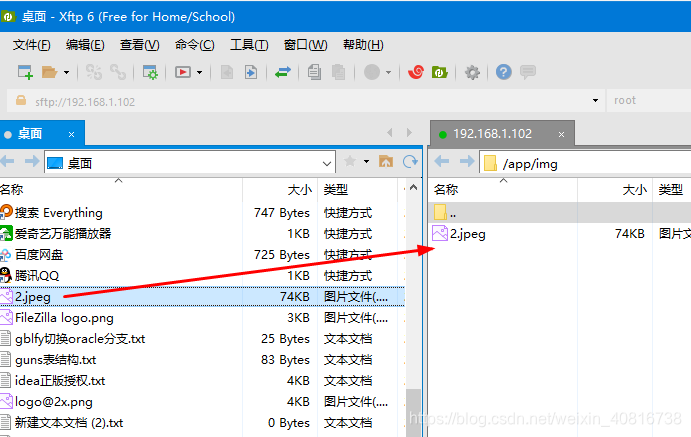Click the sftp://192.168.1.102 address field
The image size is (691, 437).
pyautogui.click(x=304, y=101)
